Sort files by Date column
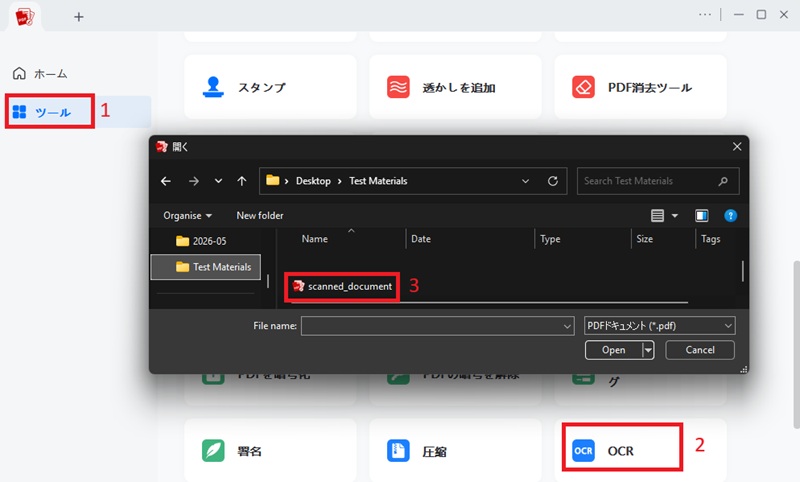 (x=421, y=239)
